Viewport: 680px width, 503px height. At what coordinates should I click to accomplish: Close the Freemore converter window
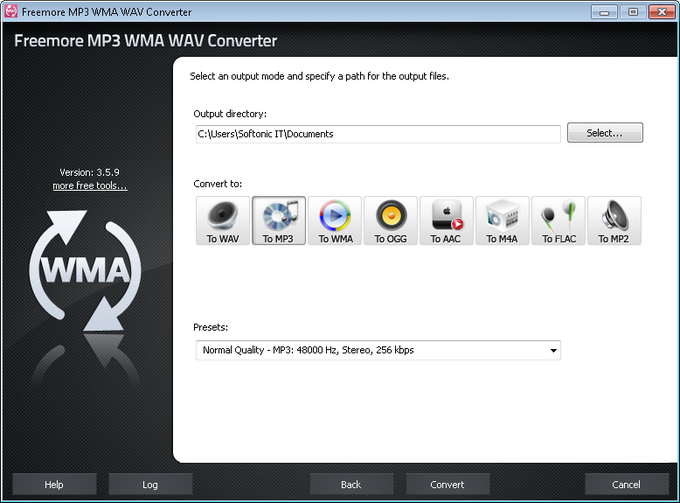pos(662,12)
